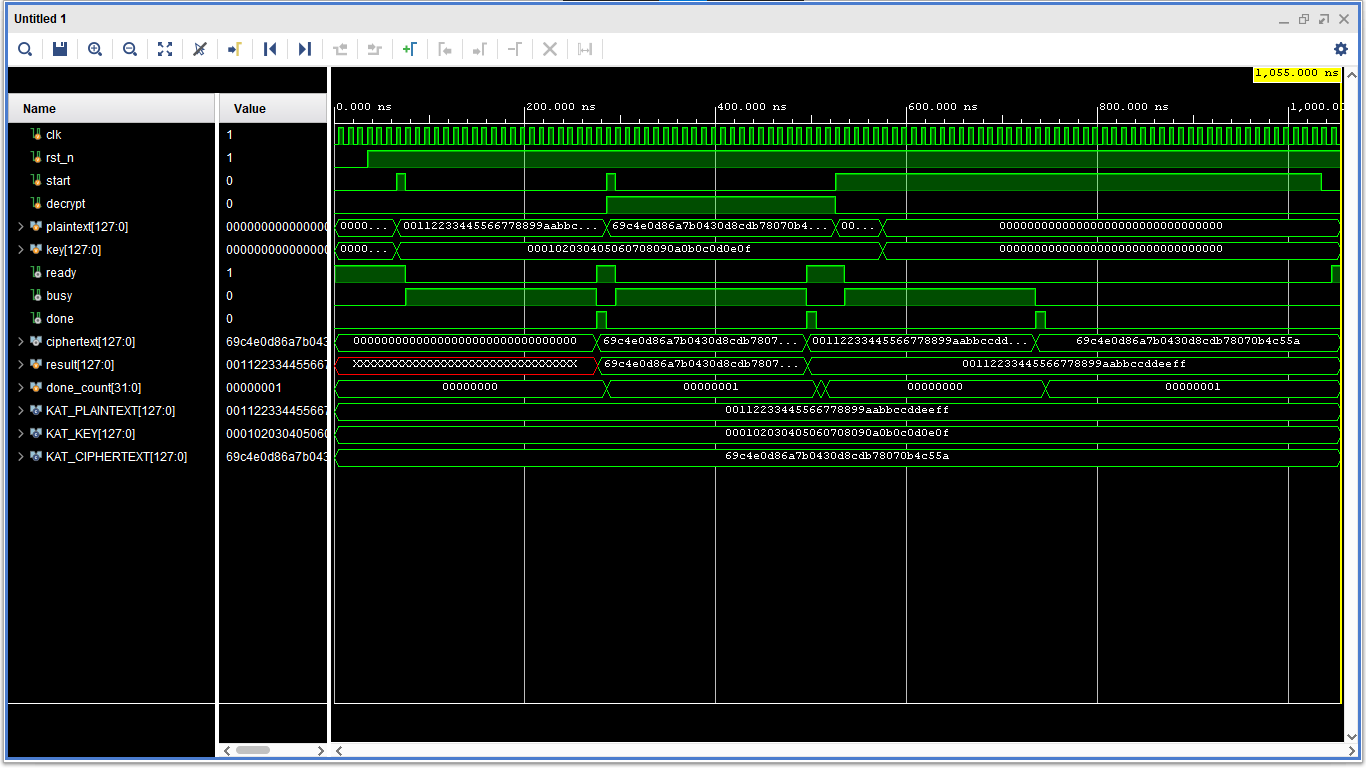Viewport: 1366px width, 768px height.
Task: Click the delete all markers X icon
Action: point(550,49)
